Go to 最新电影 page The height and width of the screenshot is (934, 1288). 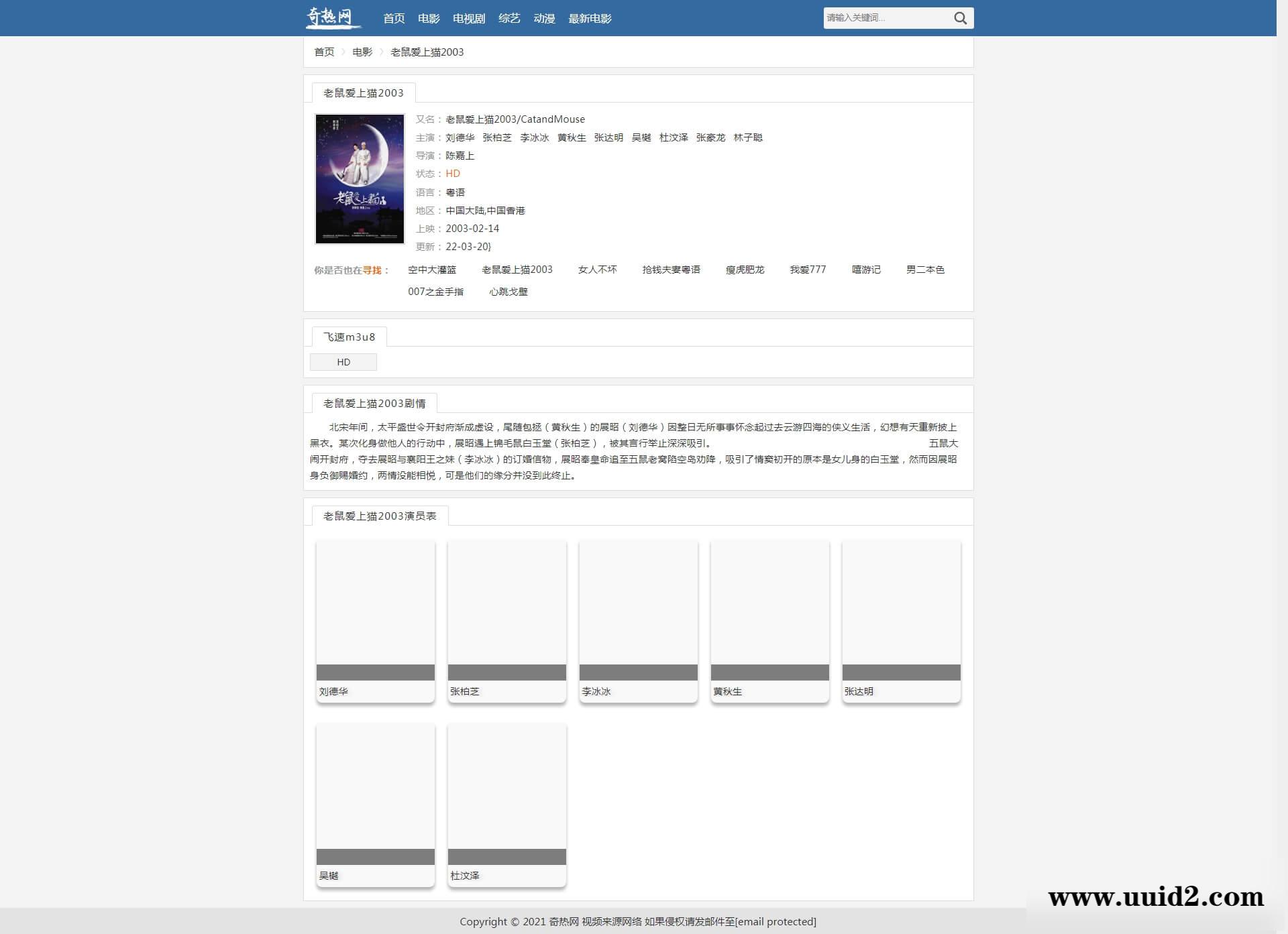[x=590, y=18]
